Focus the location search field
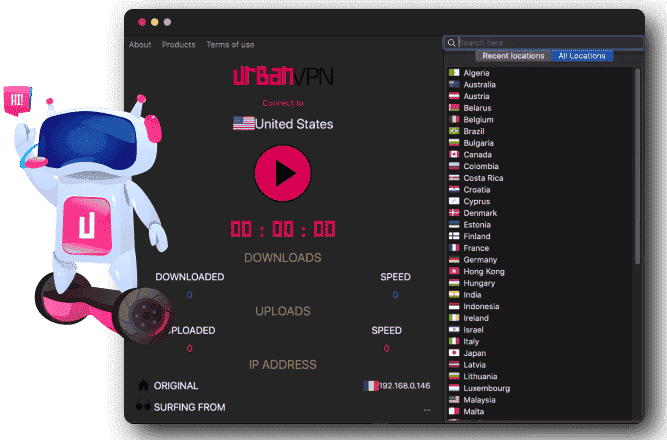 [544, 43]
